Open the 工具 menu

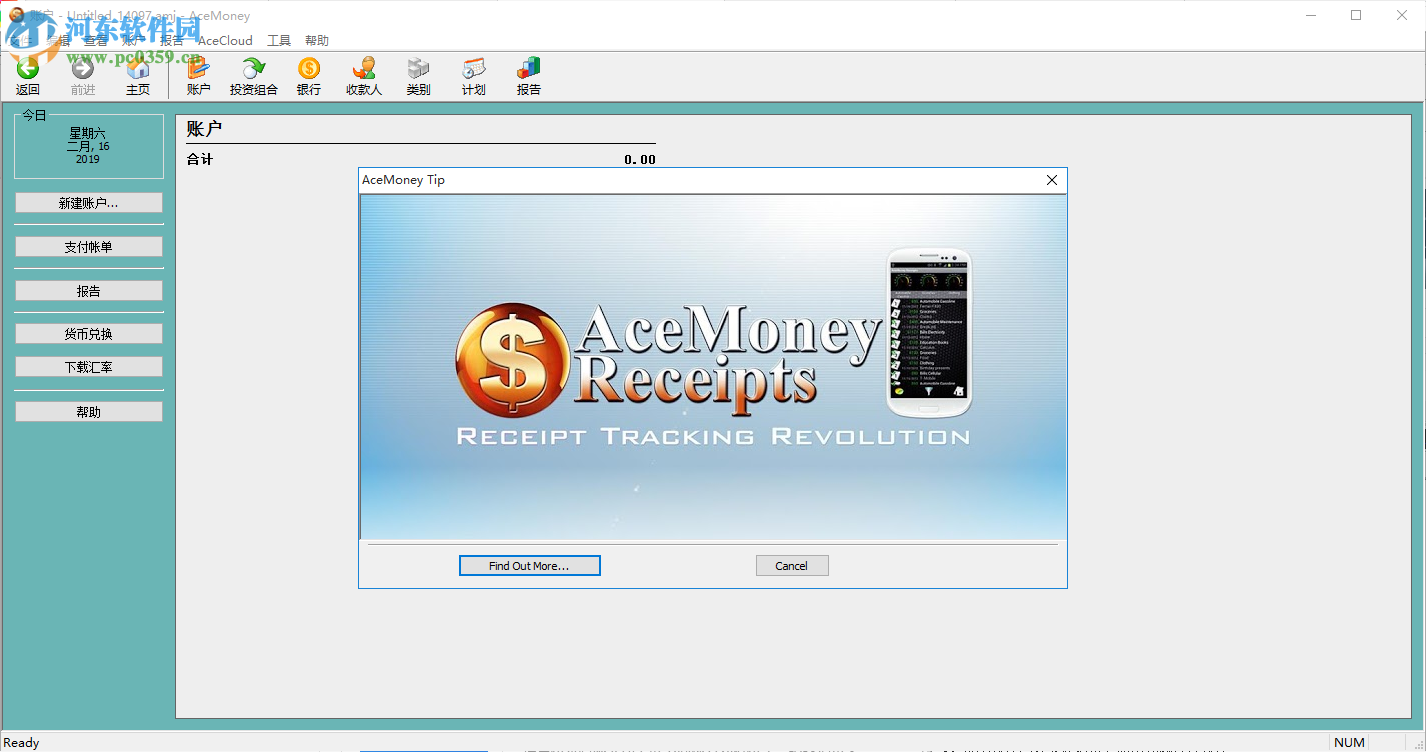coord(279,41)
